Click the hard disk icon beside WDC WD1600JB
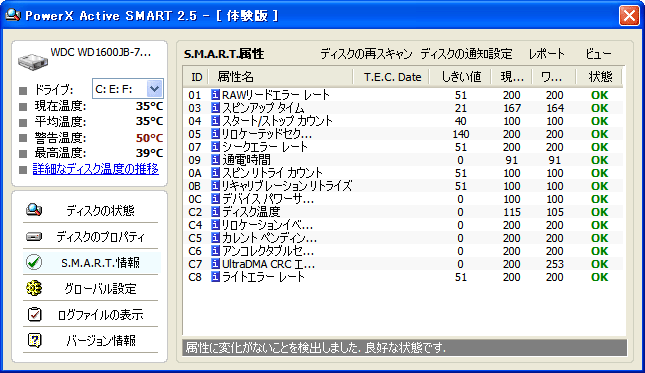 tap(32, 61)
